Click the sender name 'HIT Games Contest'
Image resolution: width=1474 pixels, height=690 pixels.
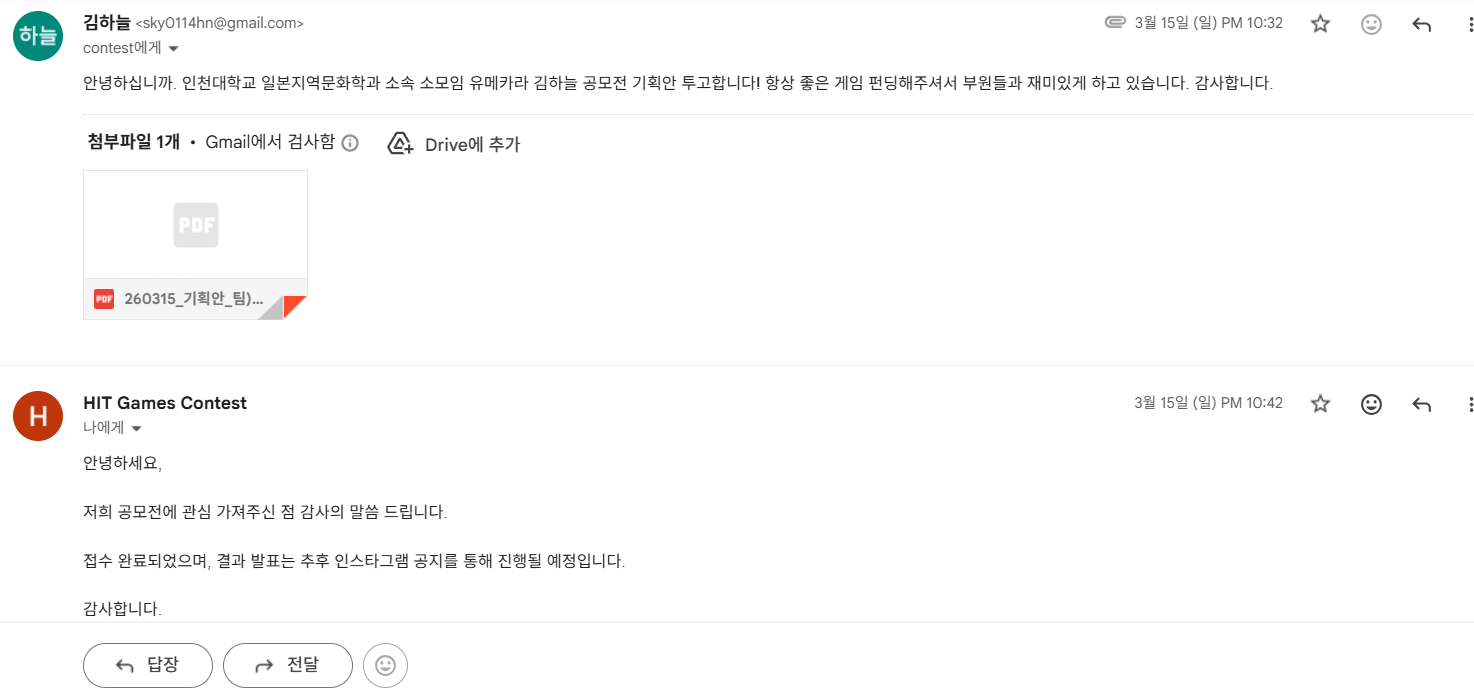165,403
